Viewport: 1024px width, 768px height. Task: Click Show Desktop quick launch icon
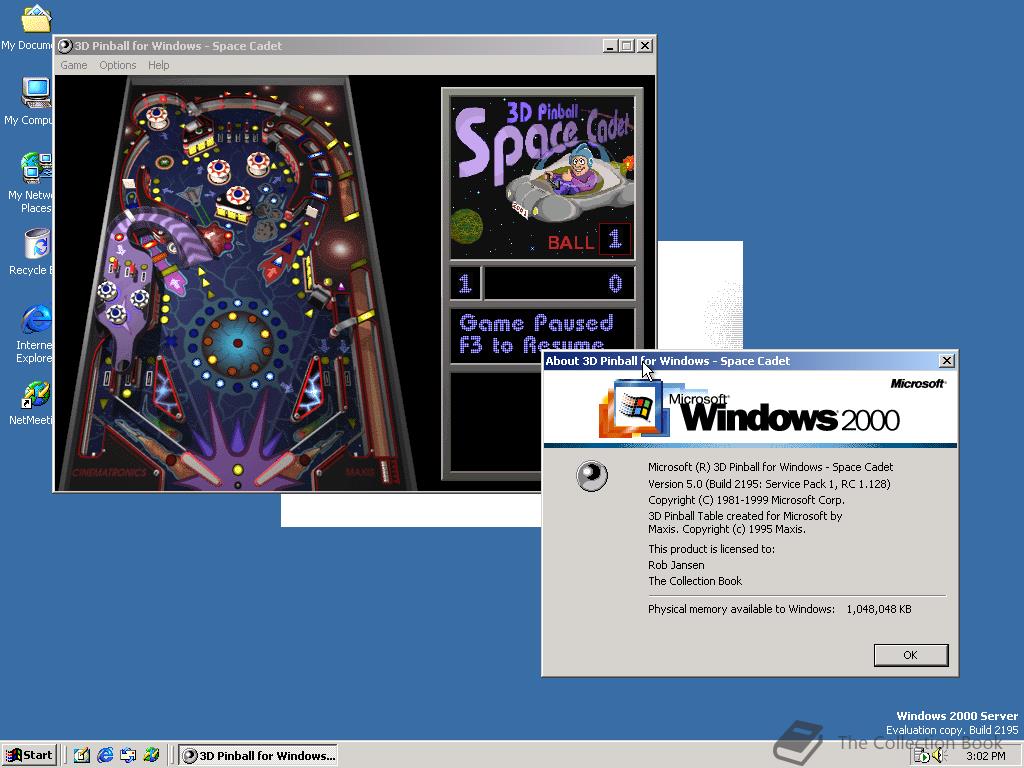point(82,756)
